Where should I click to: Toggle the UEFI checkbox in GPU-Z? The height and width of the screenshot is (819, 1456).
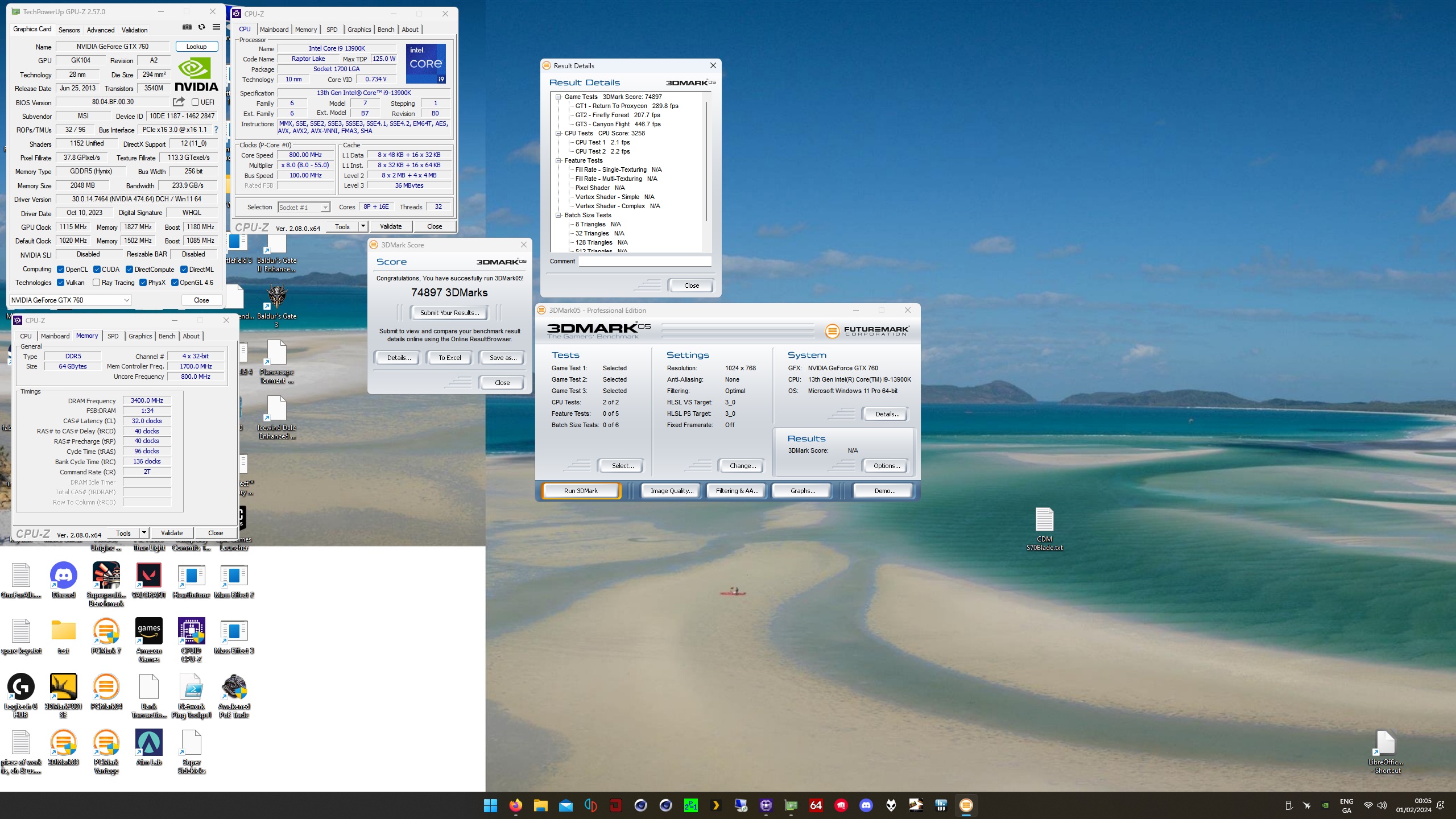[195, 102]
